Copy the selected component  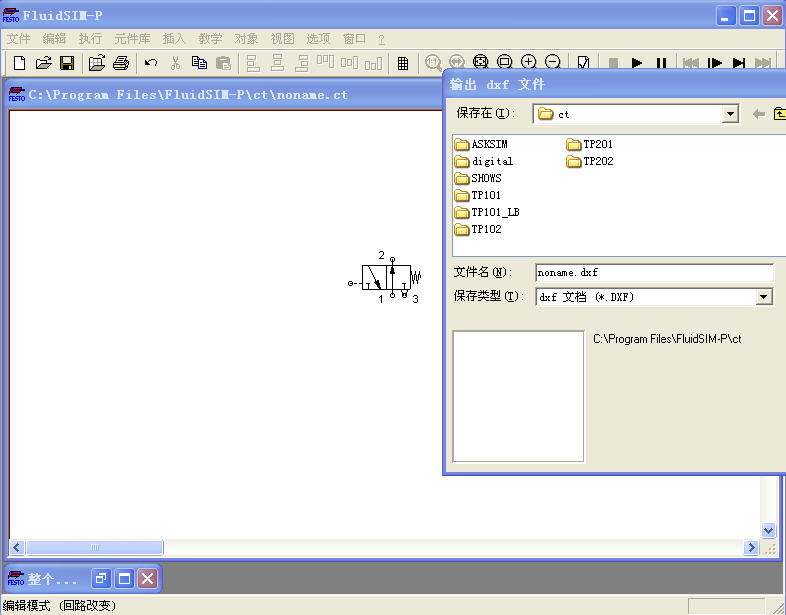[199, 63]
